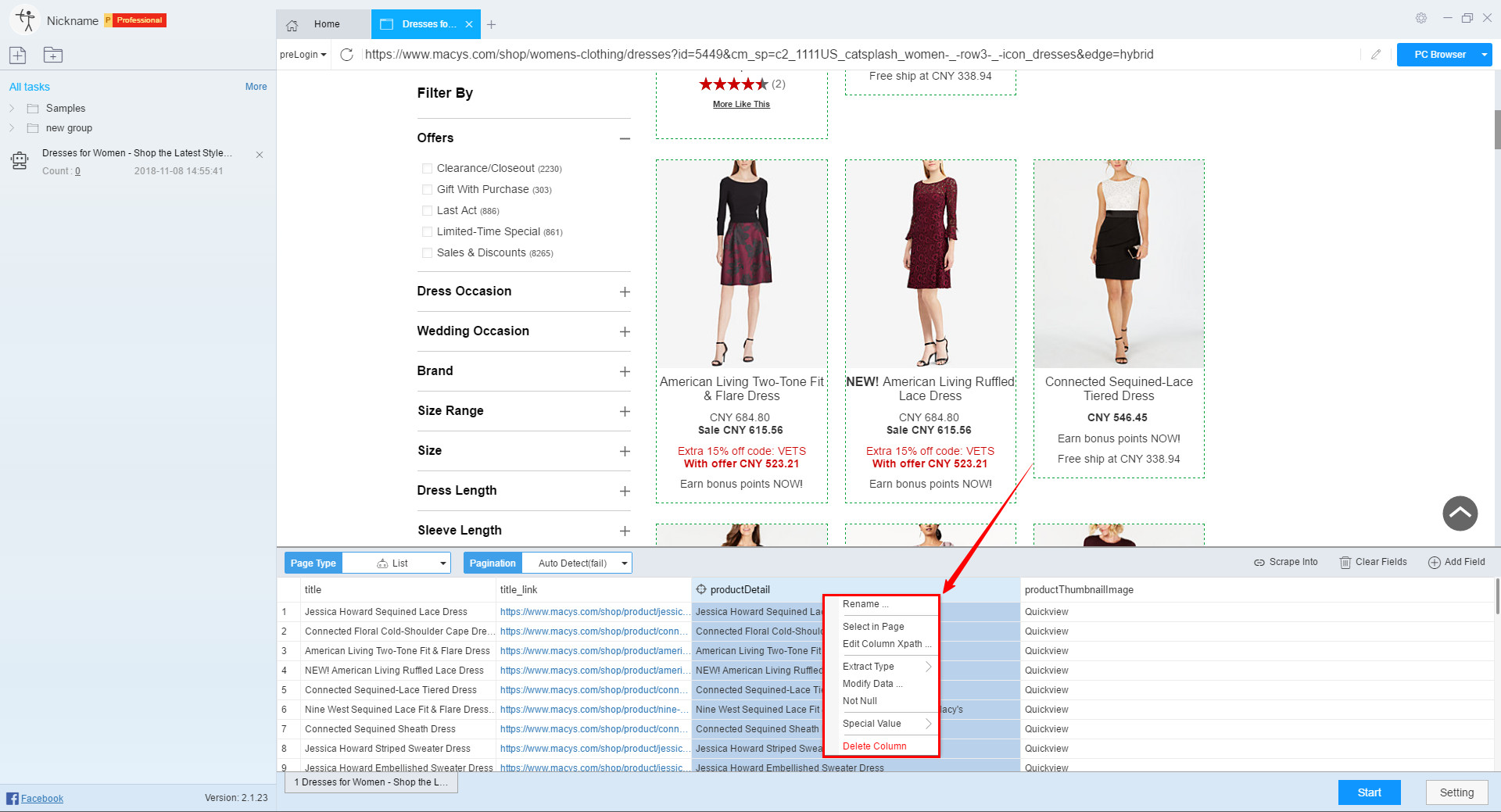Image resolution: width=1501 pixels, height=812 pixels.
Task: Toggle Sales & Discounts checkbox
Action: tap(427, 253)
